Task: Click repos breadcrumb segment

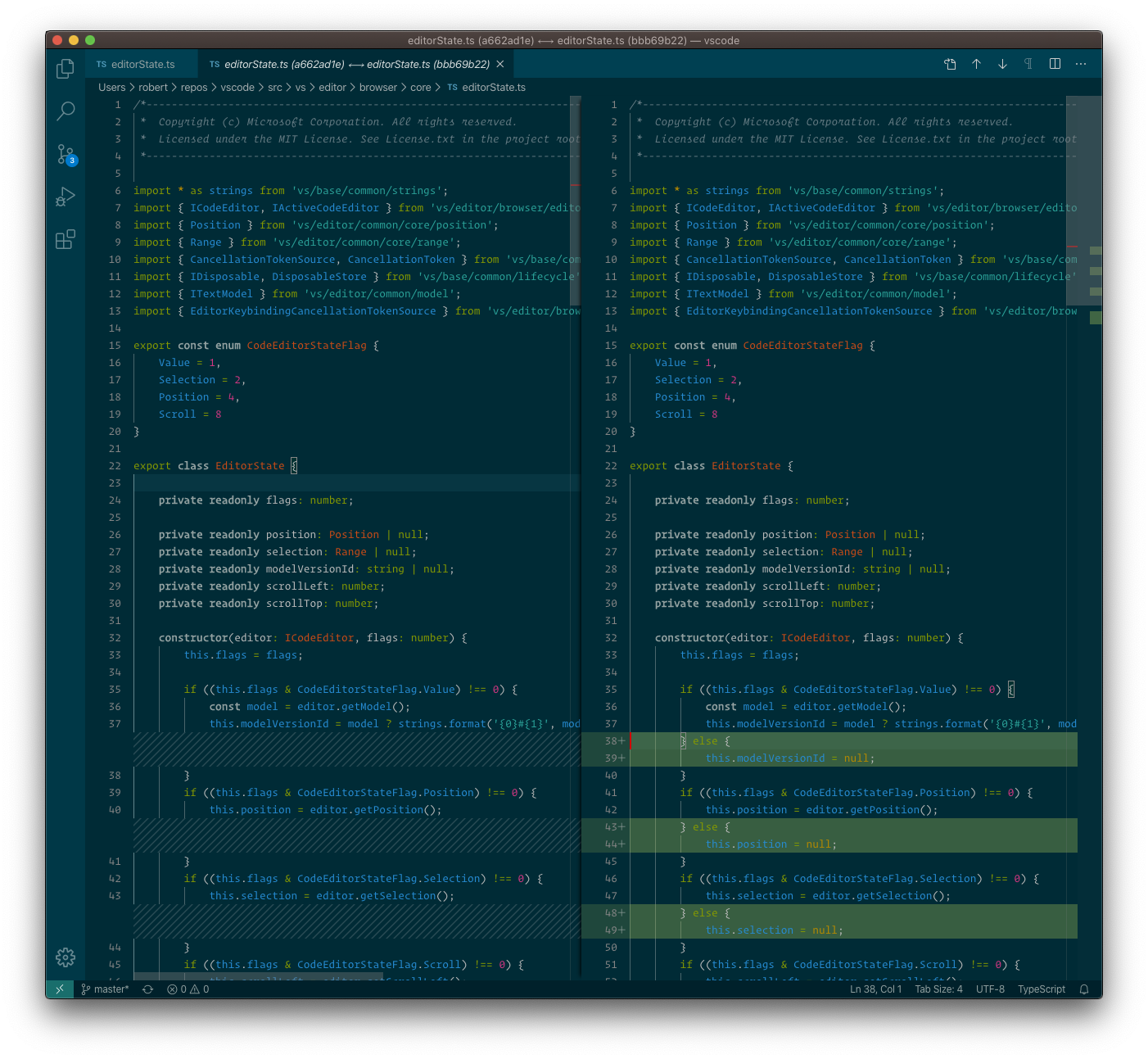Action: pos(194,88)
